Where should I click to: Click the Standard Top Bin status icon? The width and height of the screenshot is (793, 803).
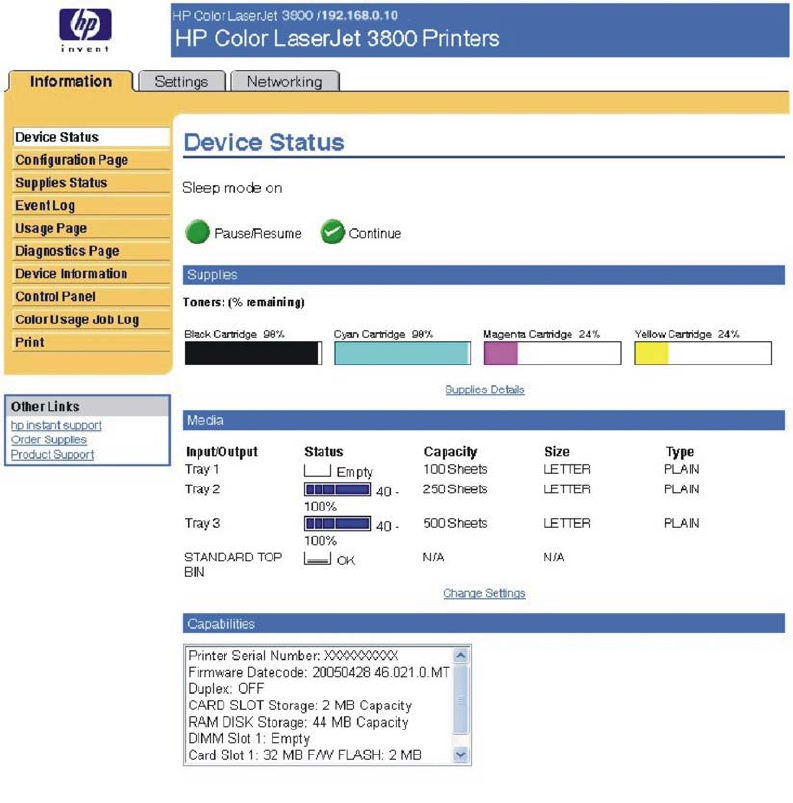[317, 558]
